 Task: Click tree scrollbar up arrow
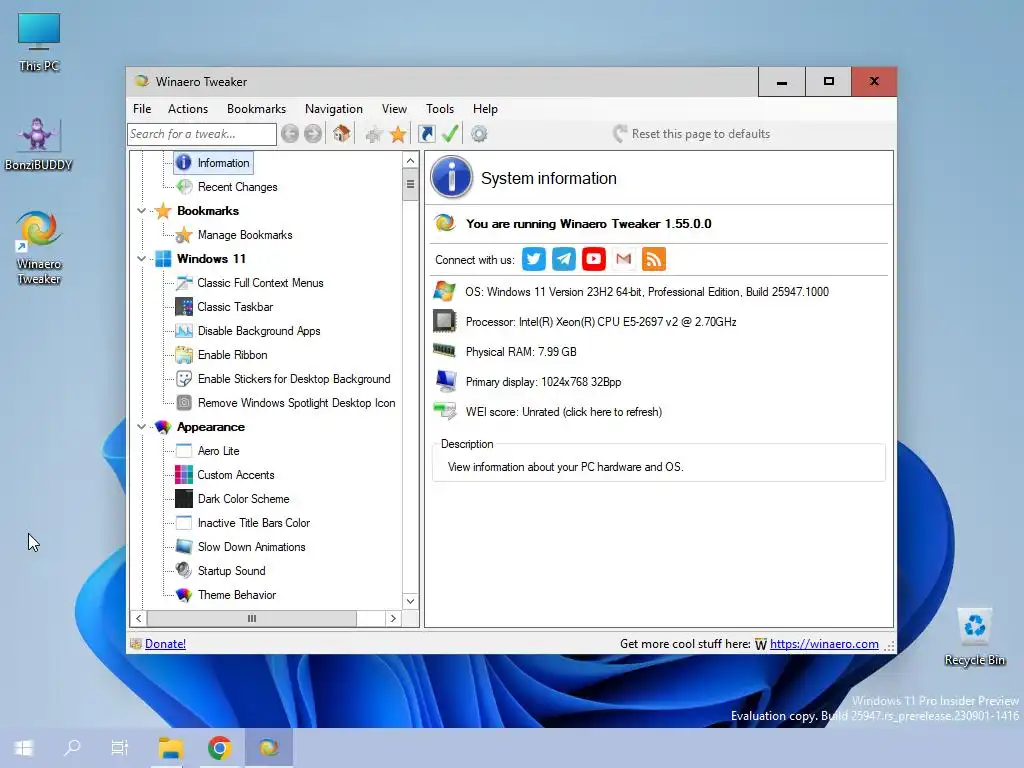410,161
